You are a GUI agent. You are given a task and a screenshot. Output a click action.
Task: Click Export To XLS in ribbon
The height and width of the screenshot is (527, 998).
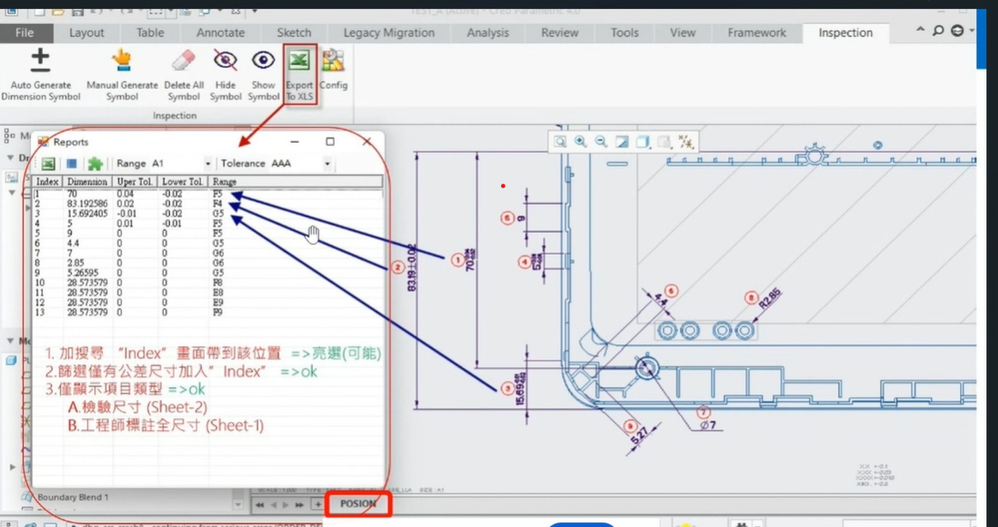(x=299, y=74)
